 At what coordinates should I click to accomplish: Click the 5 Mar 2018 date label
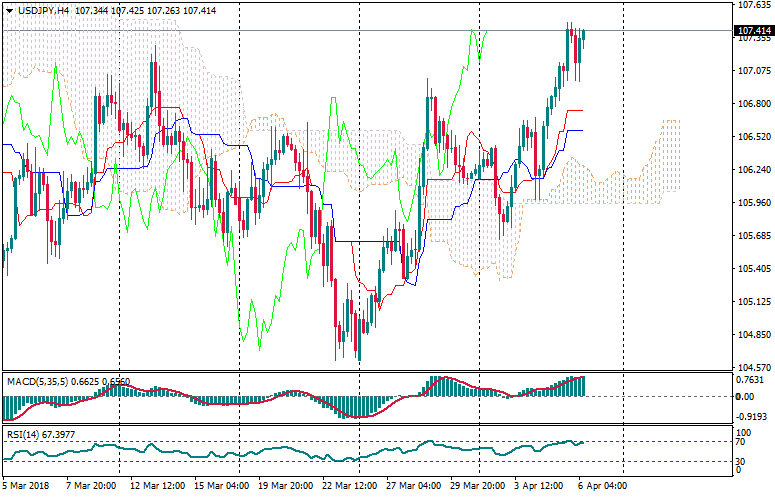[24, 486]
